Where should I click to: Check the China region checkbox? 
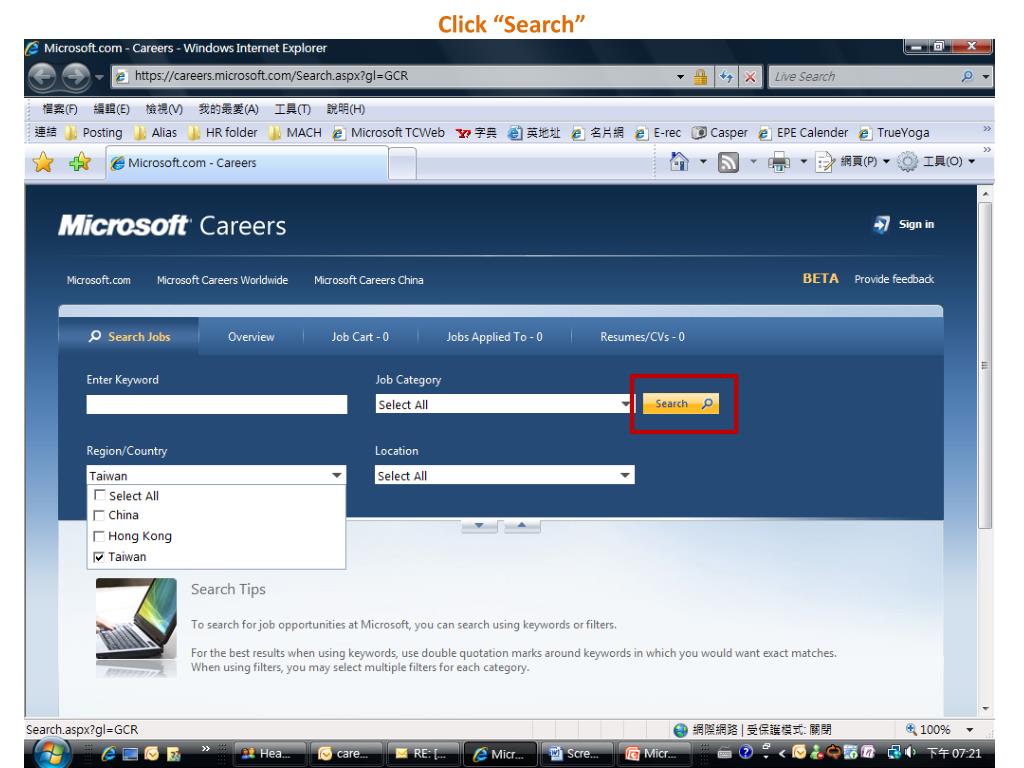click(x=99, y=515)
